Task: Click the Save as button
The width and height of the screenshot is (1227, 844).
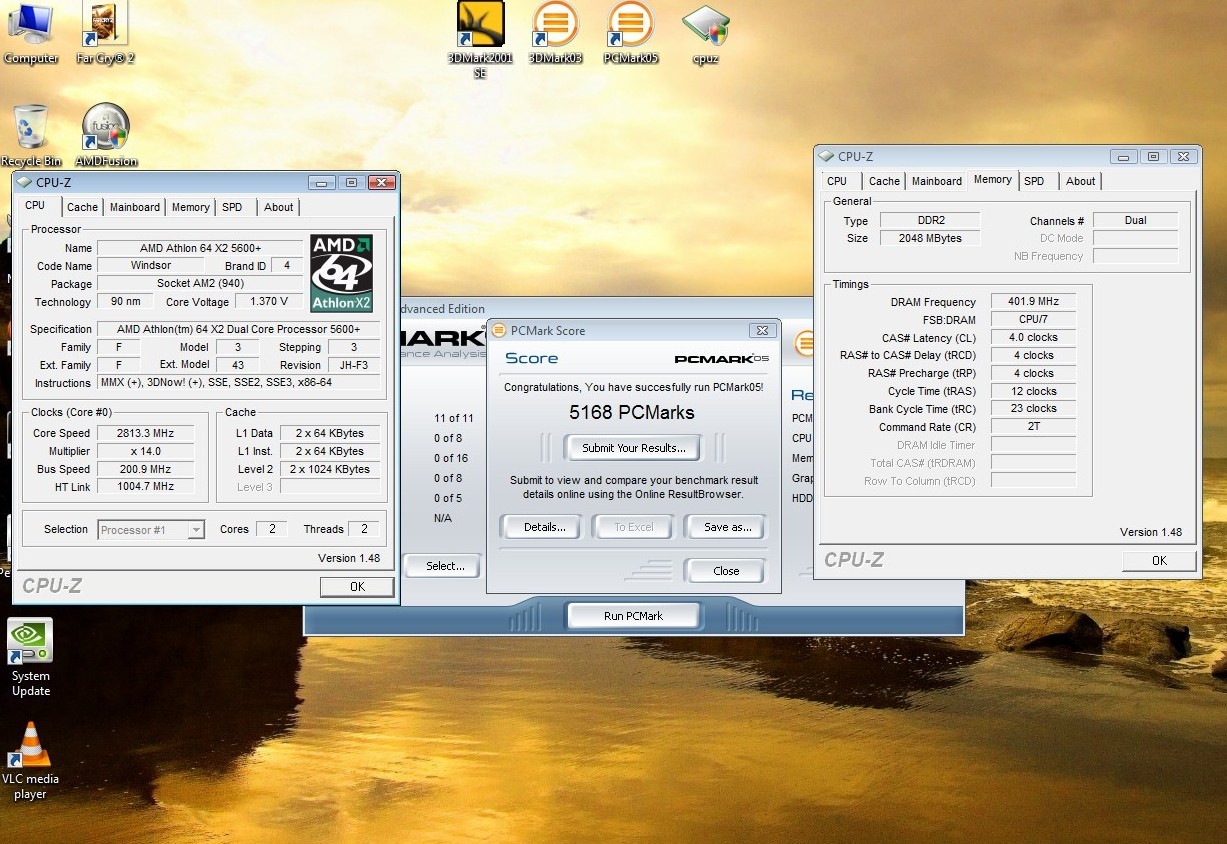Action: tap(727, 527)
